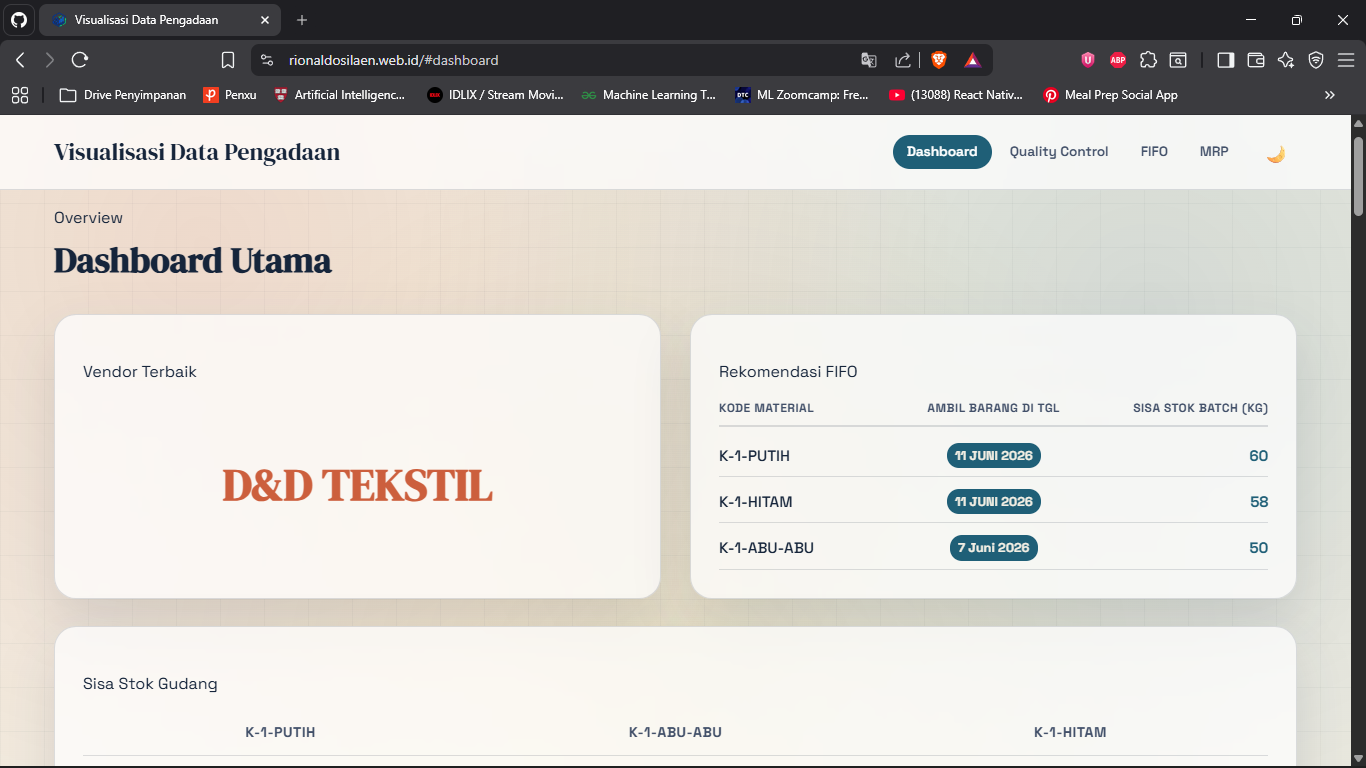Click the date badge in the K-1-HITAM row
This screenshot has height=768, width=1366.
pos(994,501)
